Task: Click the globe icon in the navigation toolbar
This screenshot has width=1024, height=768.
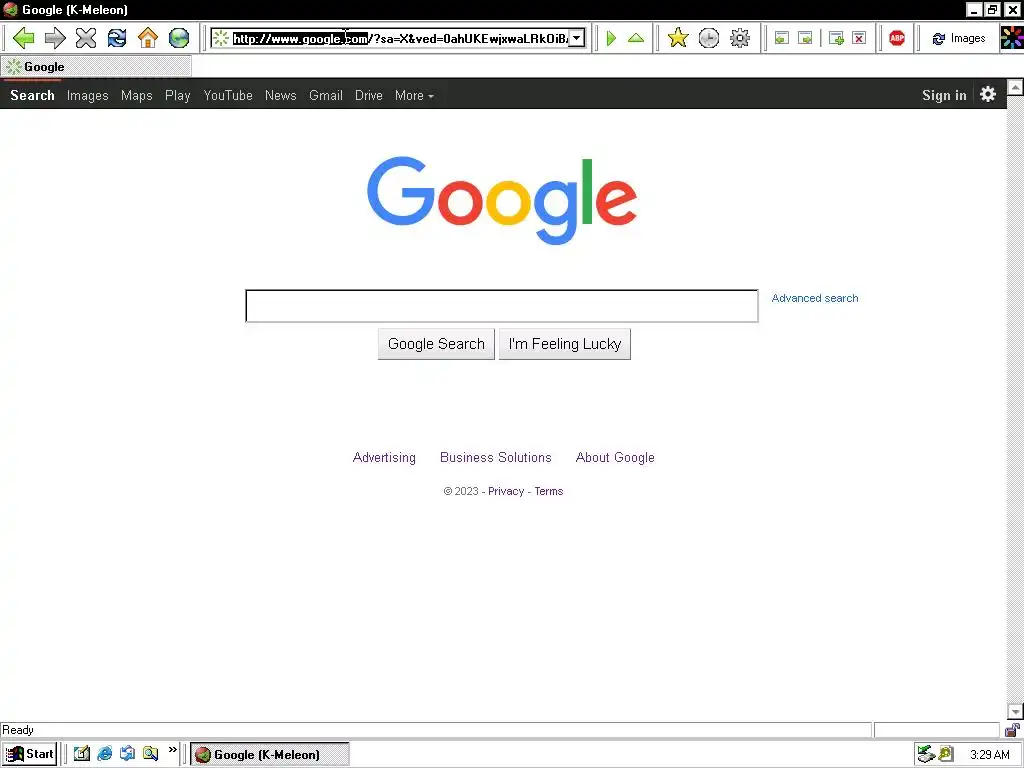Action: pos(178,38)
